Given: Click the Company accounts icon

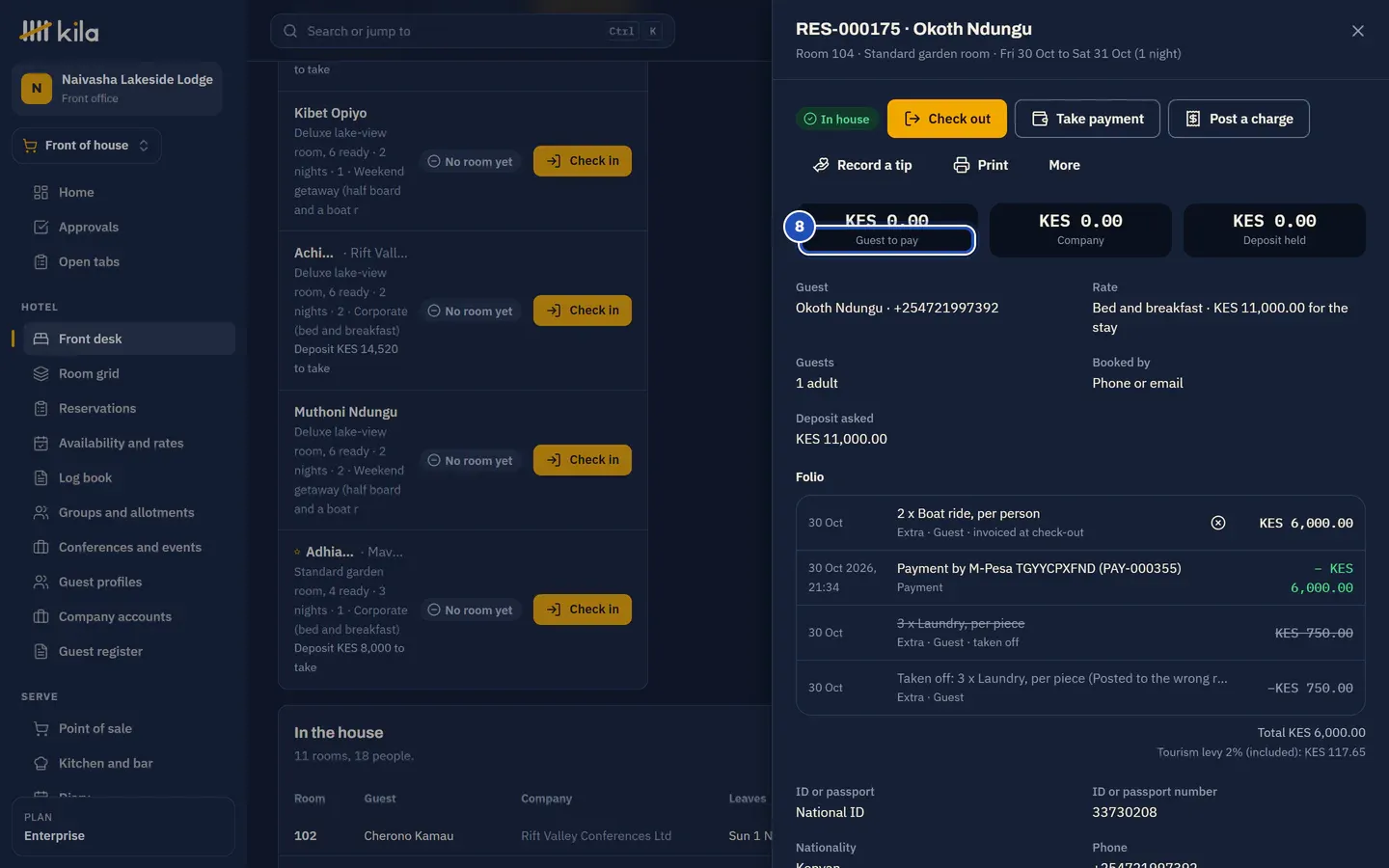Looking at the screenshot, I should click(x=41, y=616).
